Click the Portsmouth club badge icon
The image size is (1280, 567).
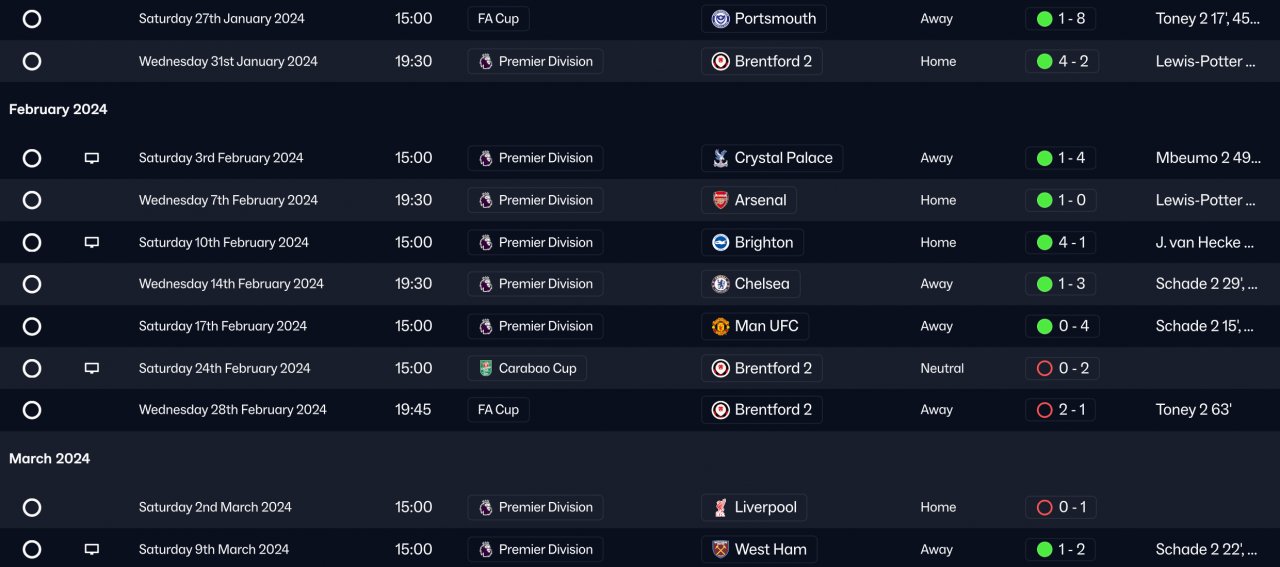click(720, 19)
